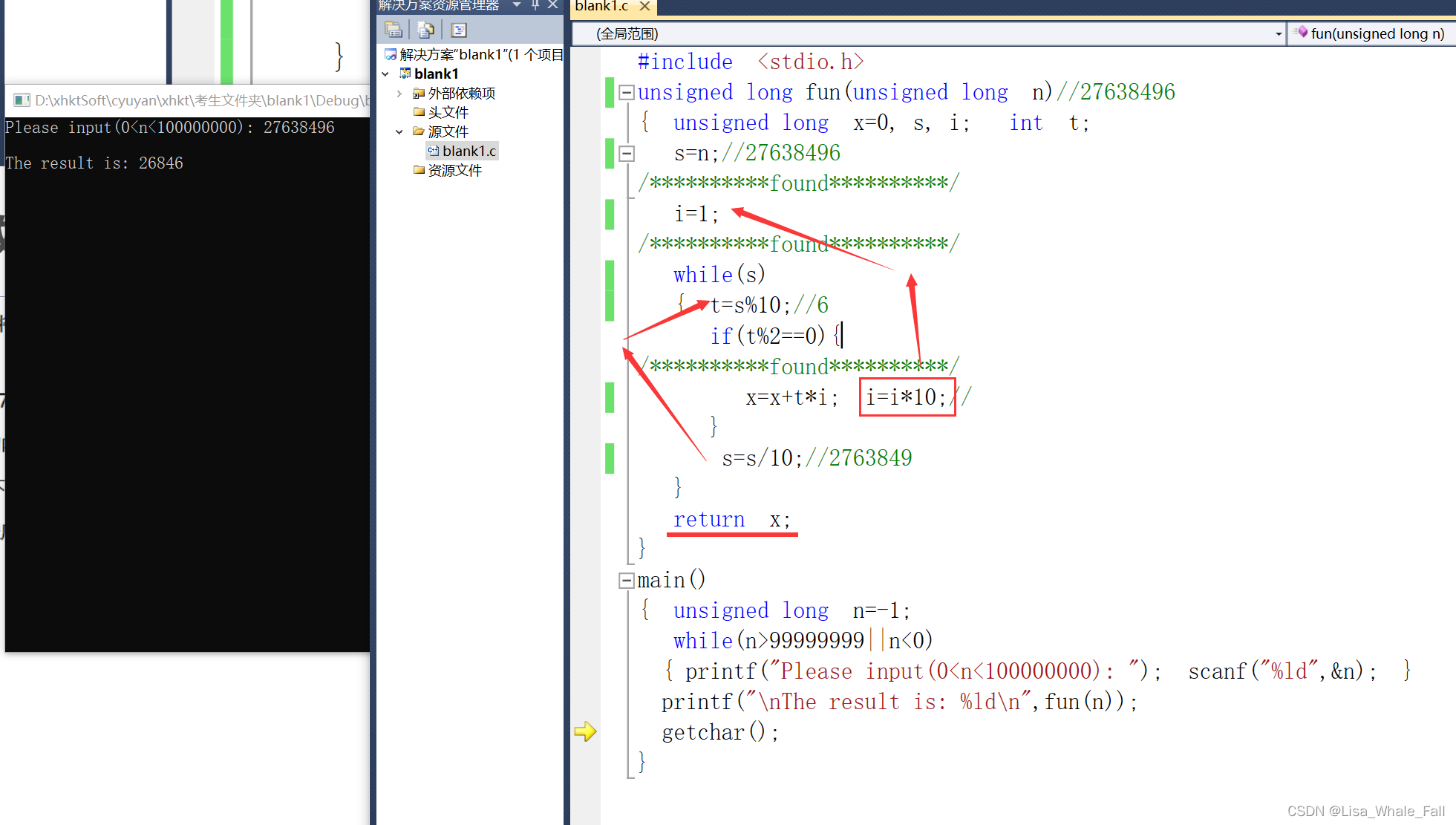
Task: Collapse the 源文件 folder node
Action: pyautogui.click(x=399, y=131)
